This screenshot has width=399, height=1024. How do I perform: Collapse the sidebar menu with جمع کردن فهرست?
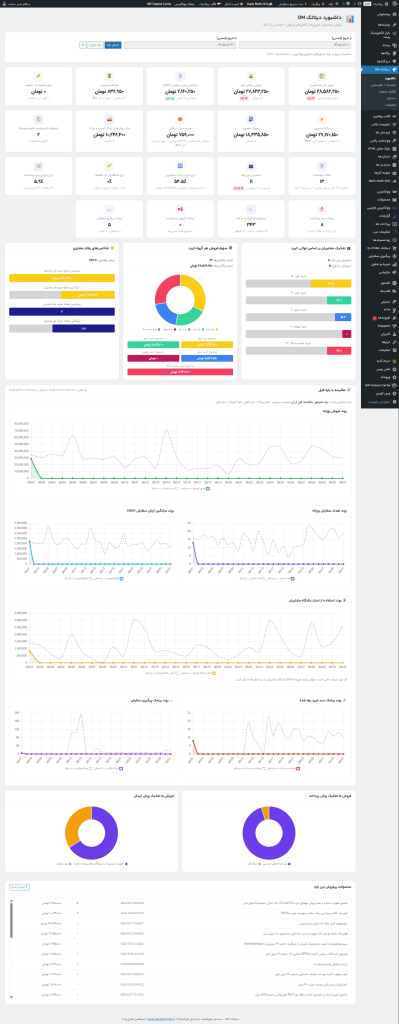[379, 402]
